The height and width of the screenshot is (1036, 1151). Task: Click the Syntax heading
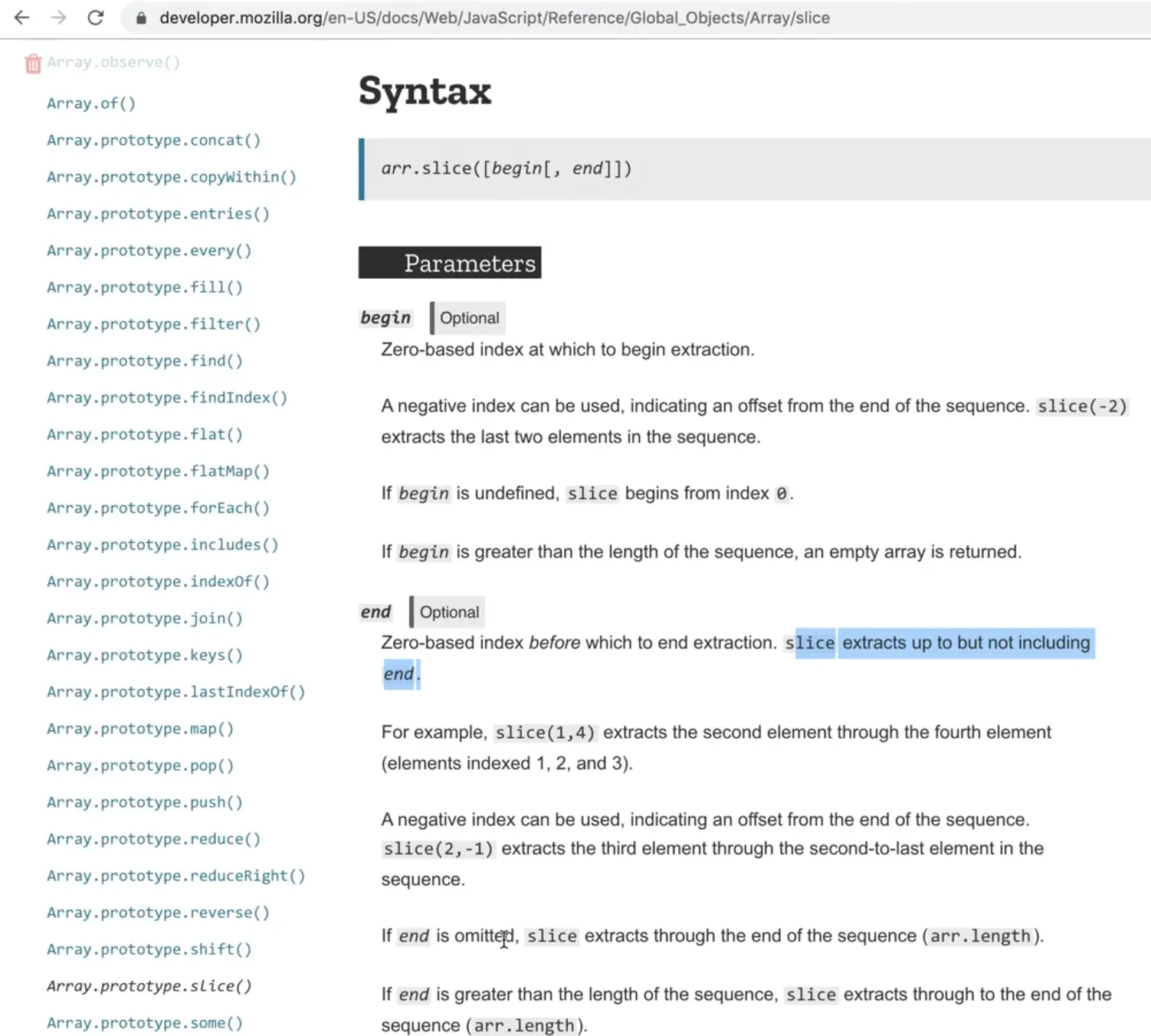point(425,91)
